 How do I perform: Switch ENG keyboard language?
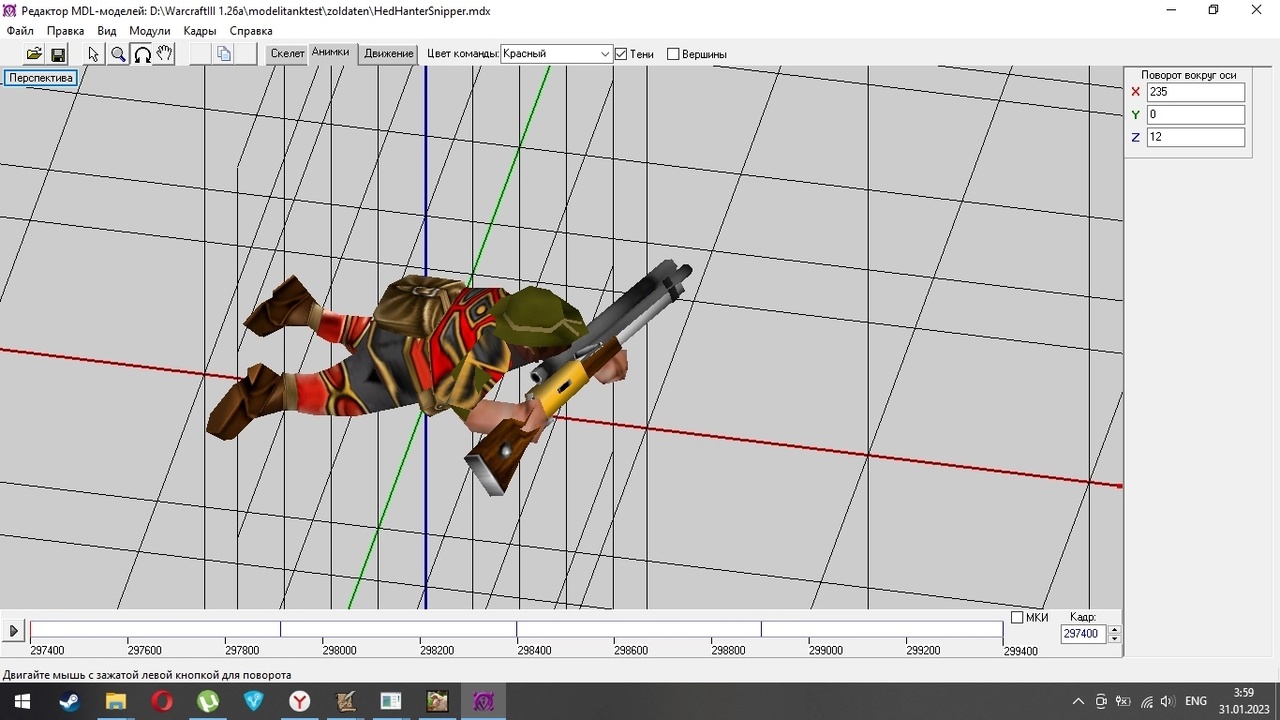[1196, 701]
